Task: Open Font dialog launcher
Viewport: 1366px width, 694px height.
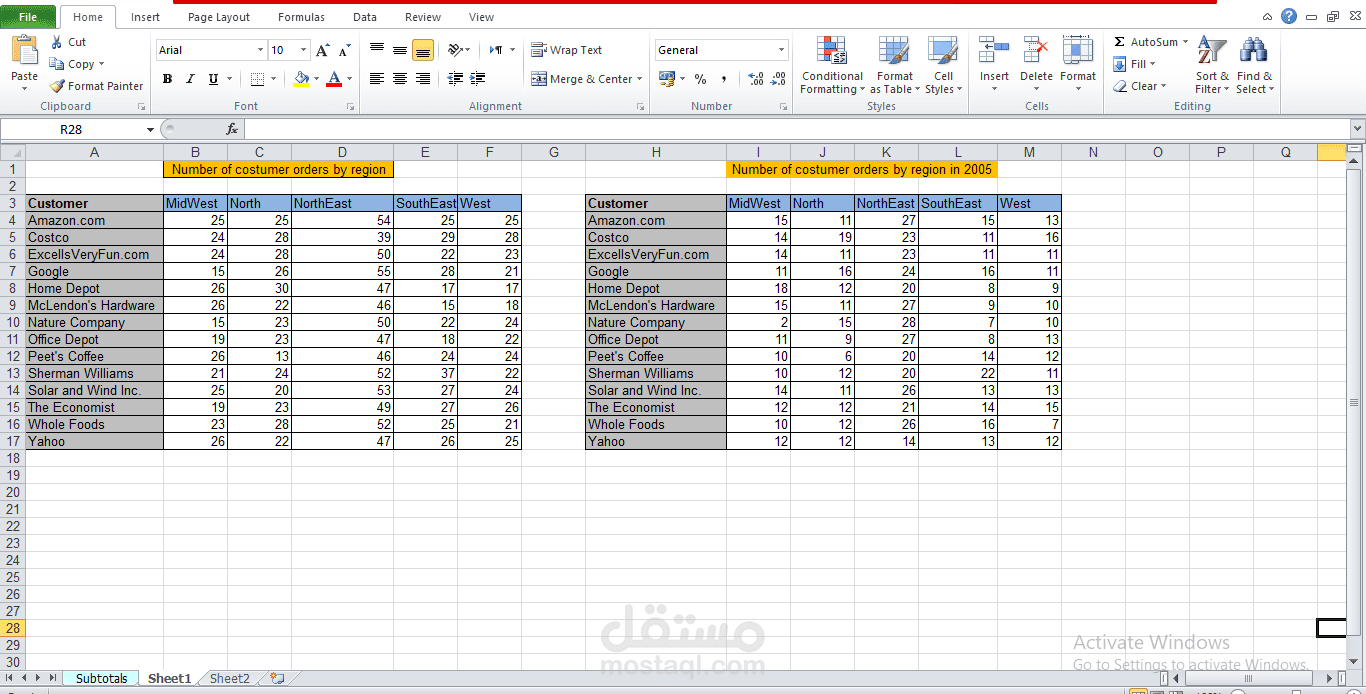Action: [x=350, y=106]
